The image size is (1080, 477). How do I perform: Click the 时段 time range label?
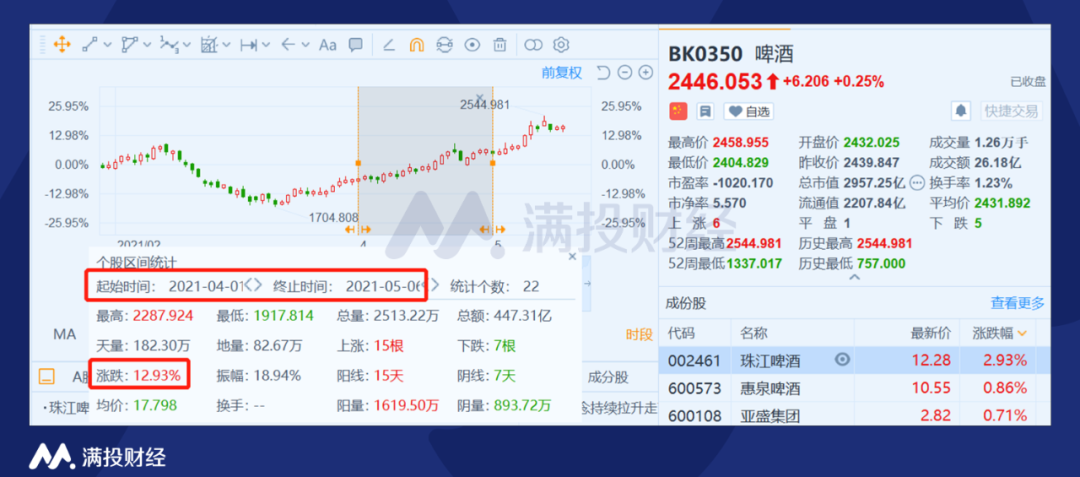[x=638, y=335]
